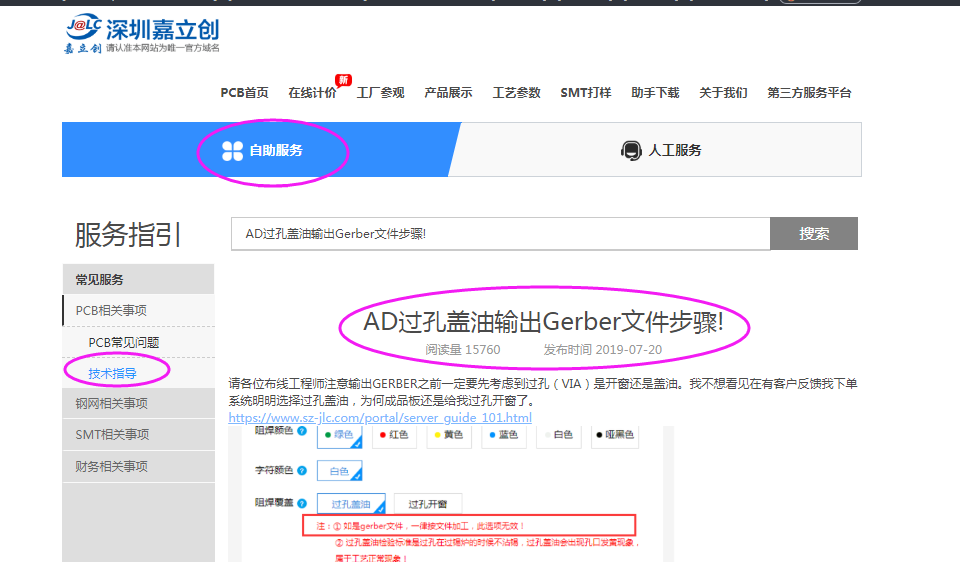Click the 自助服务 four-petal icon

click(x=233, y=151)
